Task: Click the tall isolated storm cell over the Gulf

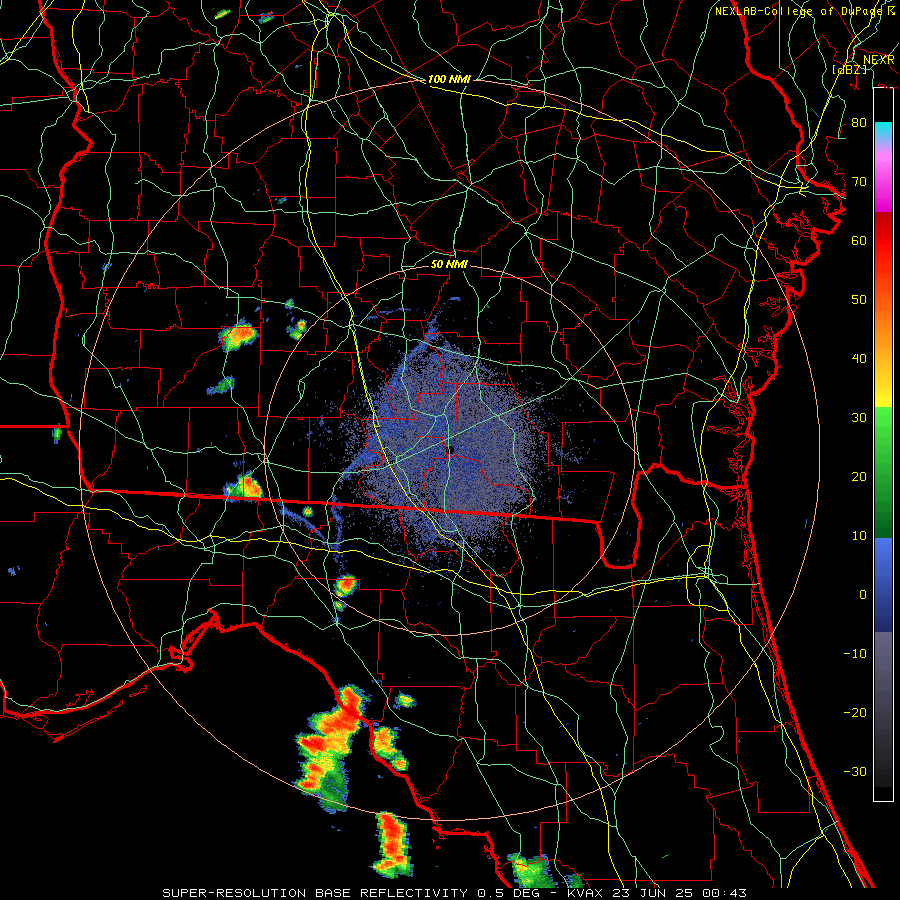Action: click(392, 844)
